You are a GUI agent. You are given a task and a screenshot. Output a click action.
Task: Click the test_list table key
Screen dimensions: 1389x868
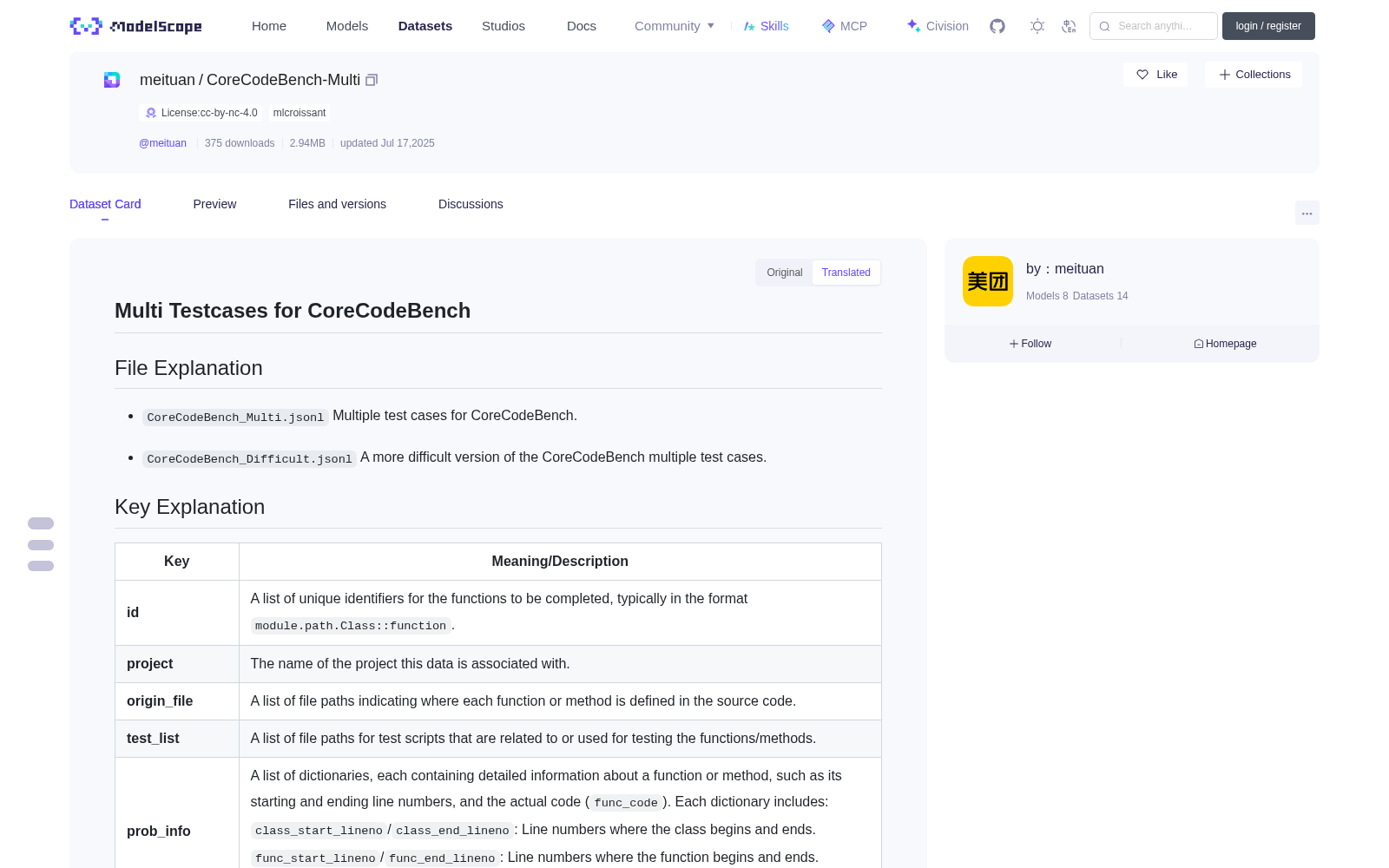pyautogui.click(x=153, y=739)
